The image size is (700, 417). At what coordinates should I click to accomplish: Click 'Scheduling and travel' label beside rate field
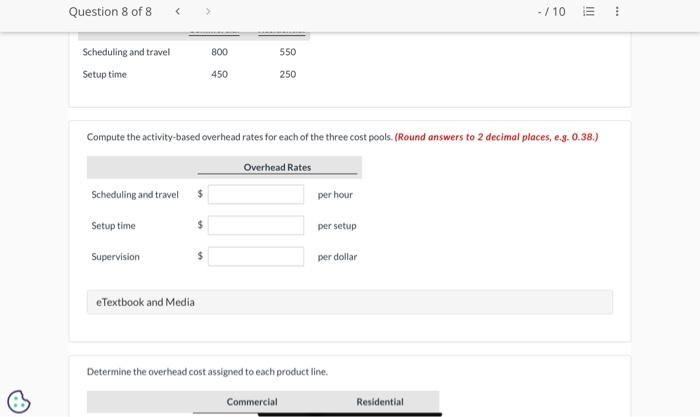135,195
